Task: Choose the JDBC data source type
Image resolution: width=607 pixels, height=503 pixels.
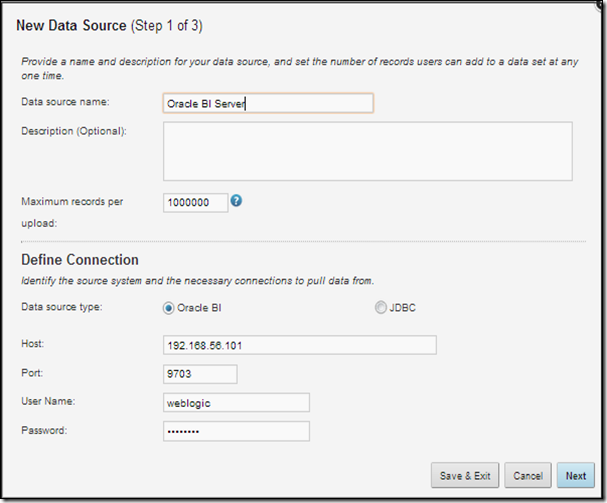Action: pyautogui.click(x=380, y=308)
